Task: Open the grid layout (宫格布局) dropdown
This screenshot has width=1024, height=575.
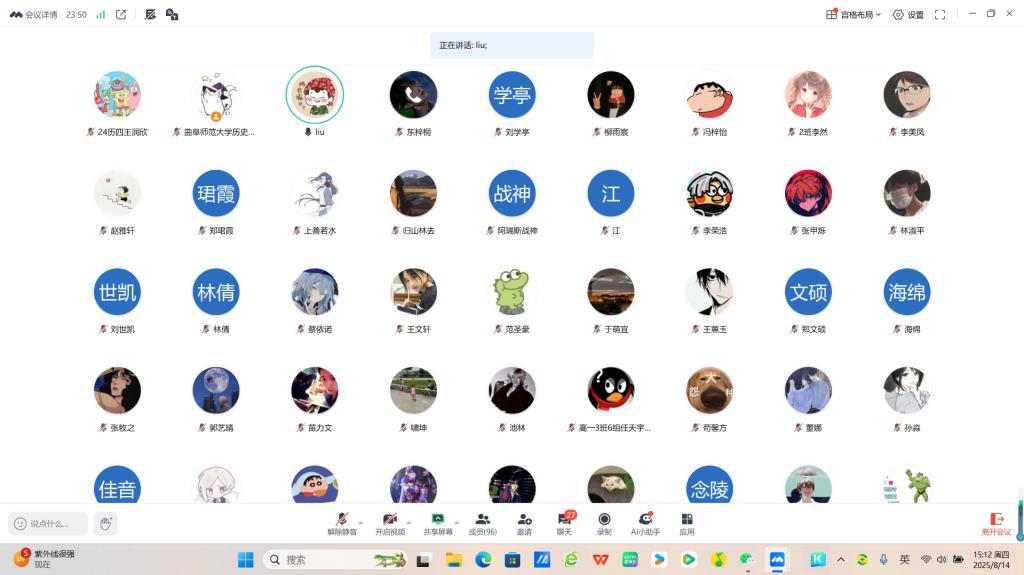Action: pyautogui.click(x=853, y=15)
